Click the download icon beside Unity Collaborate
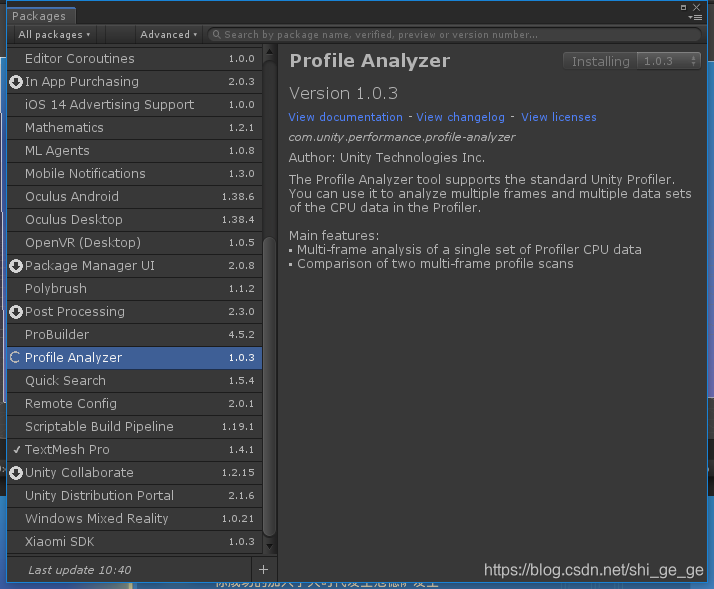714x589 pixels. pyautogui.click(x=16, y=473)
